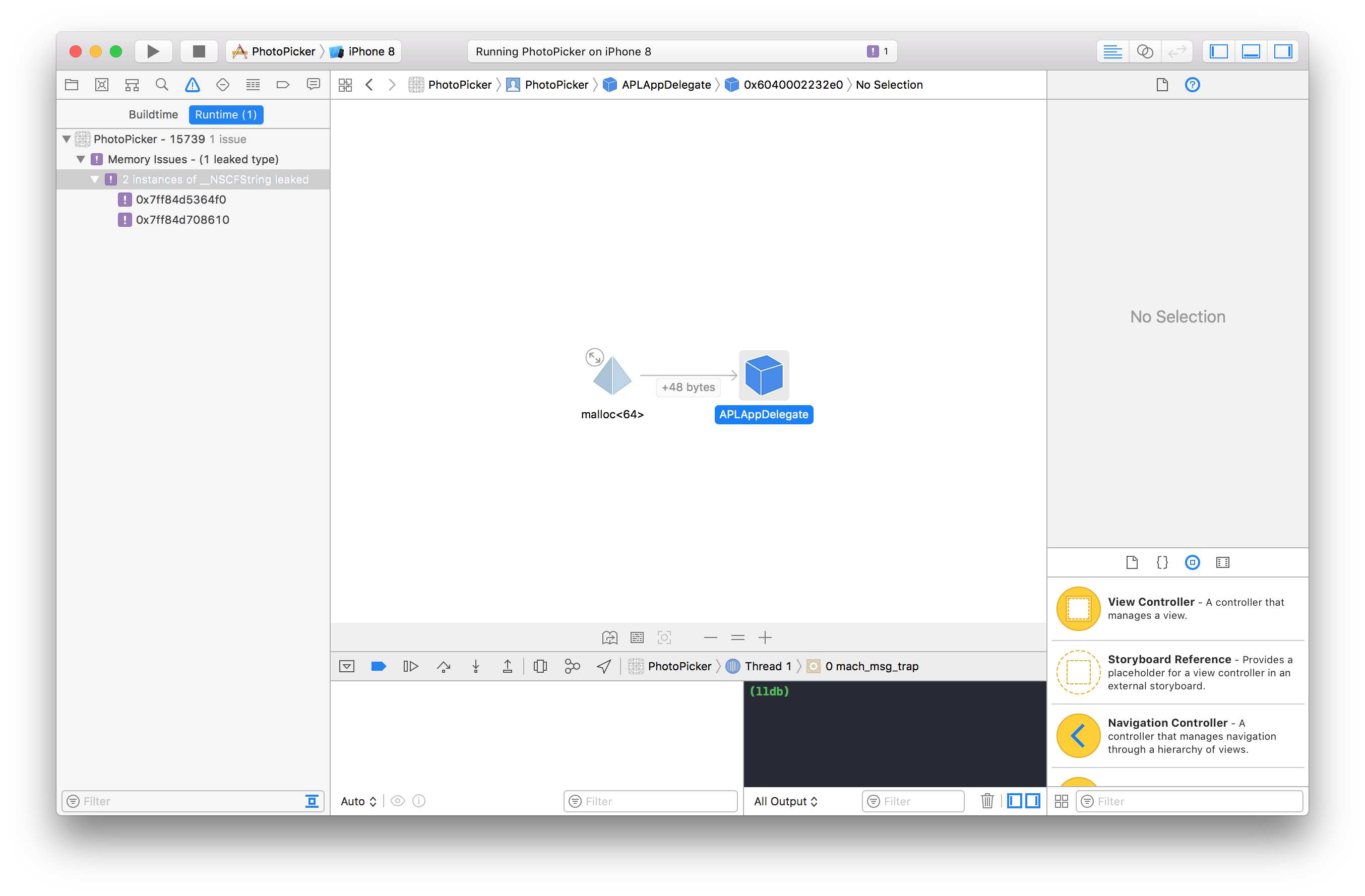Toggle the Navigator panel visibility

pos(1218,51)
